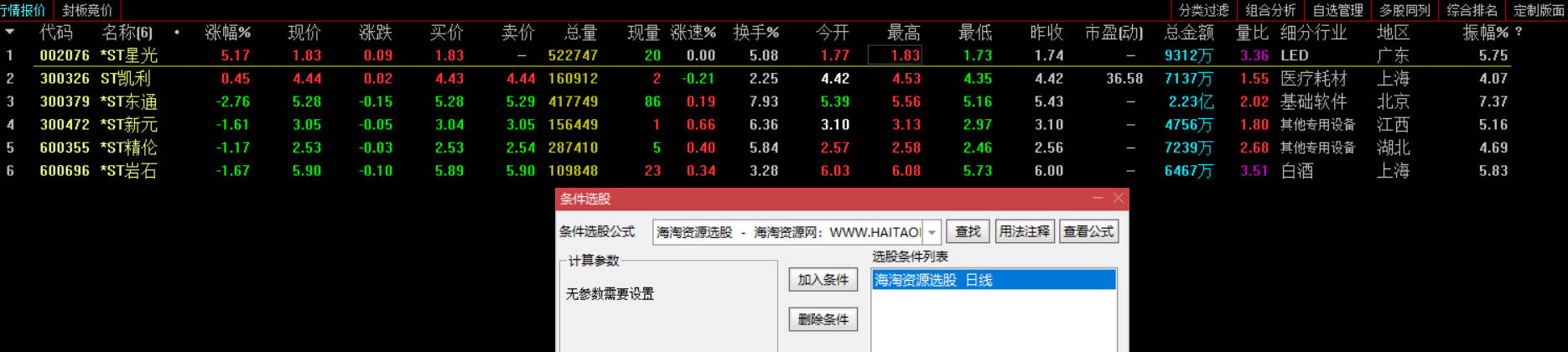Sort by the 卖价 column header

pyautogui.click(x=517, y=33)
